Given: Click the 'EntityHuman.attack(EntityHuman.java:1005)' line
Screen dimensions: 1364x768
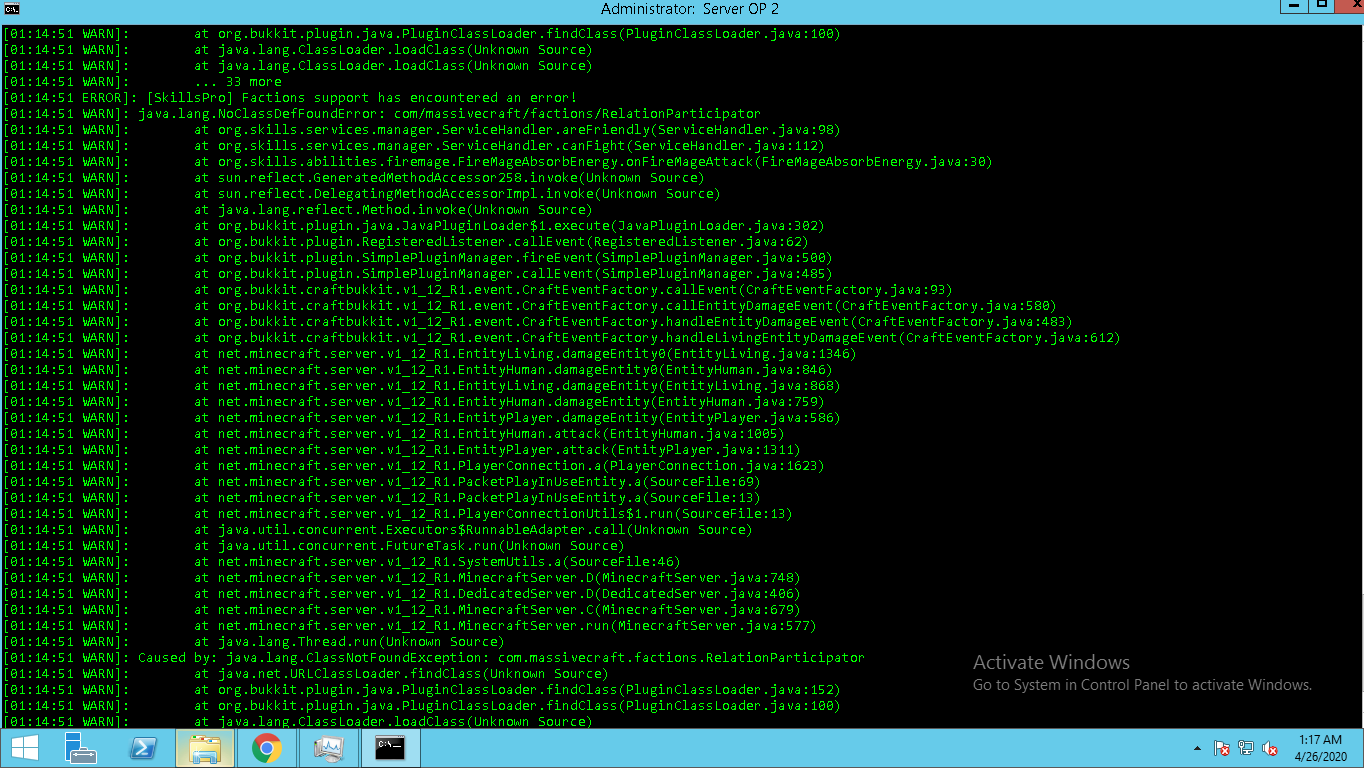Looking at the screenshot, I should tap(393, 434).
